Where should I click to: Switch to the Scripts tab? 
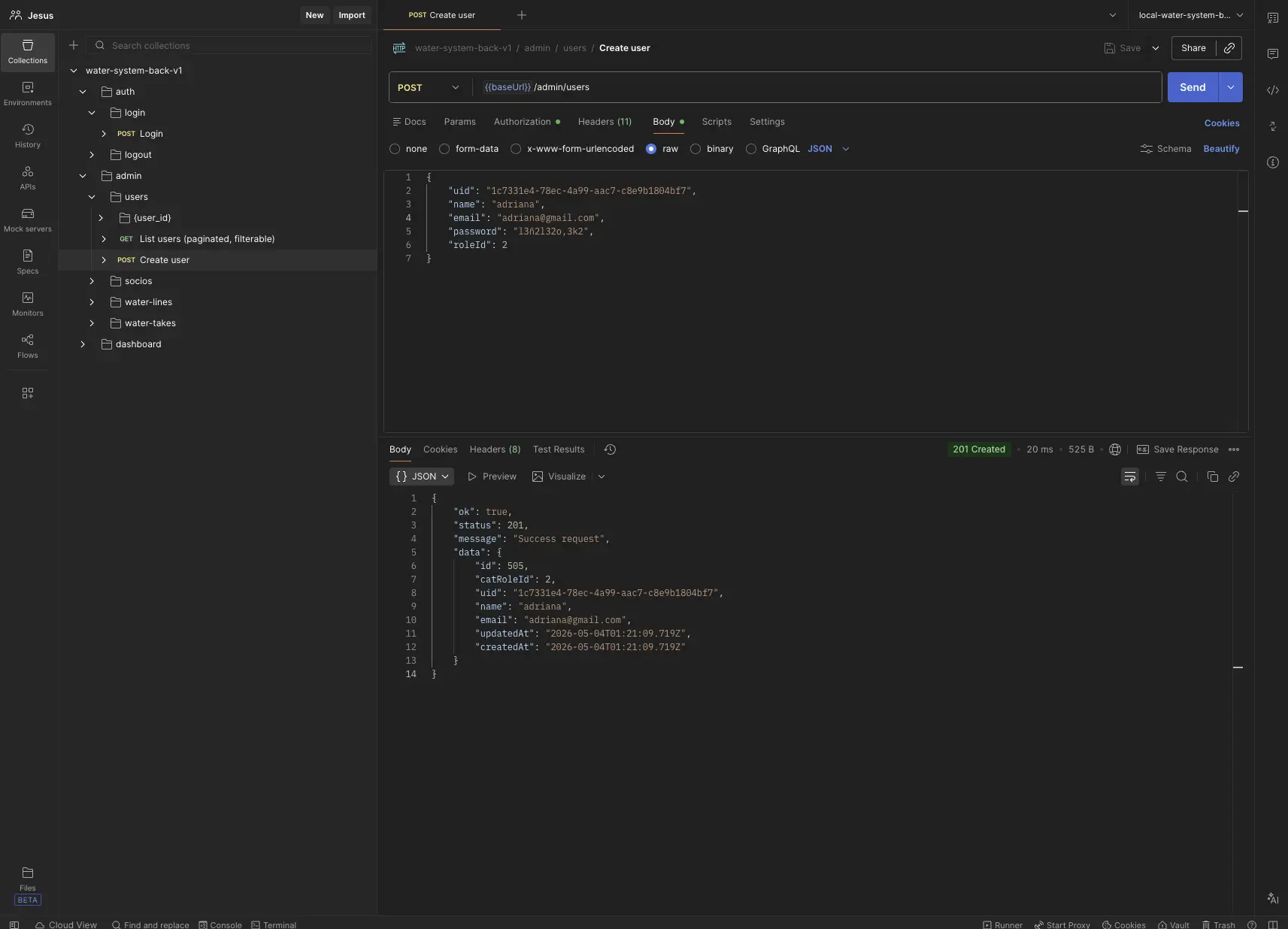tap(717, 122)
